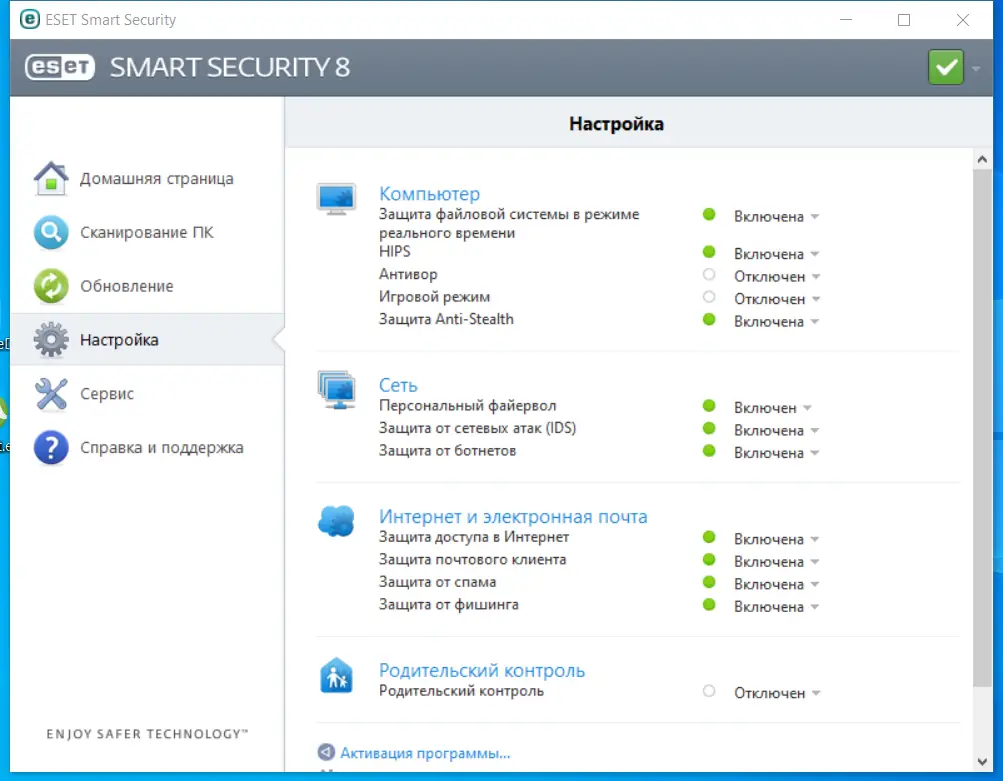The width and height of the screenshot is (1003, 781).
Task: Expand the Родительский контроль Отключен dropdown
Action: 777,693
